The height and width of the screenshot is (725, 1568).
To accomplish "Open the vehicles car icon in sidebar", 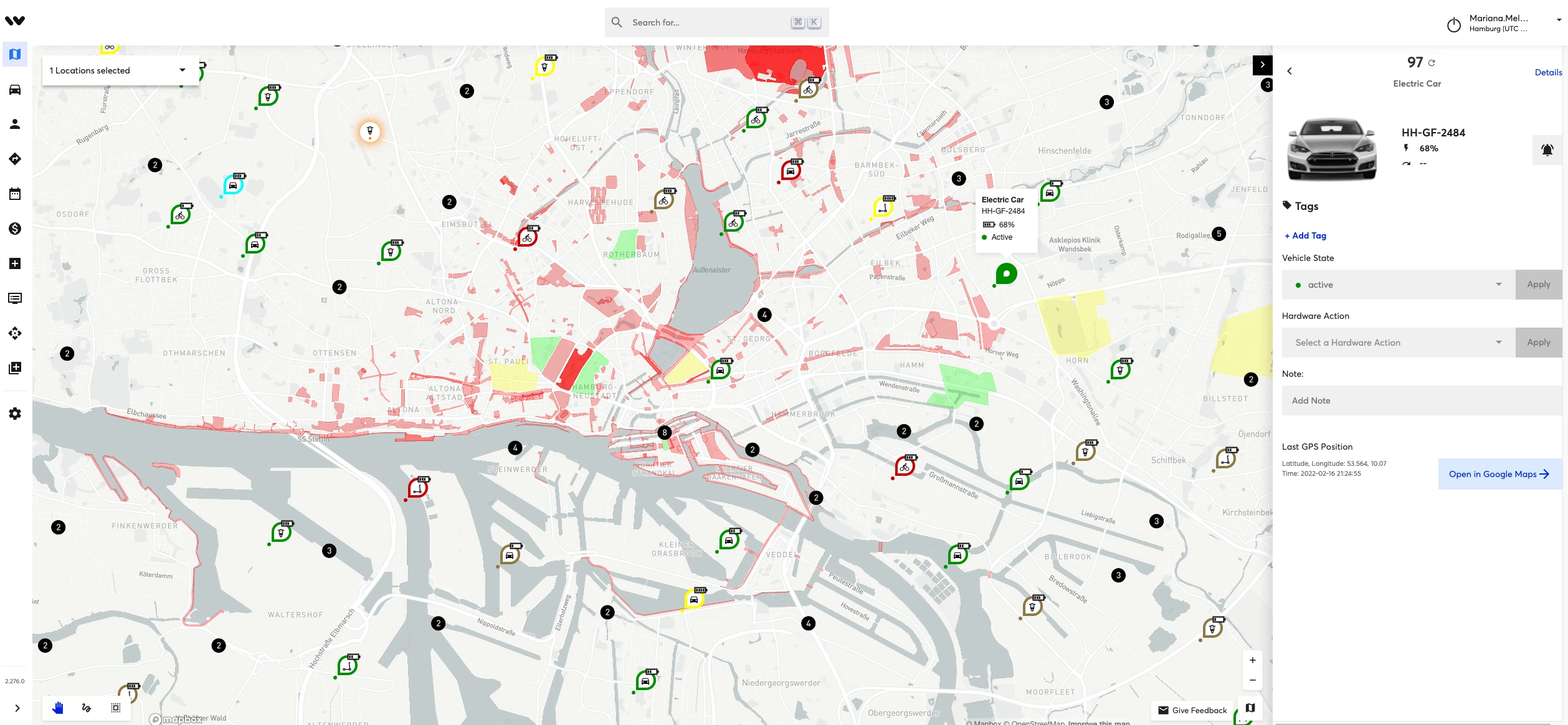I will 15,90.
